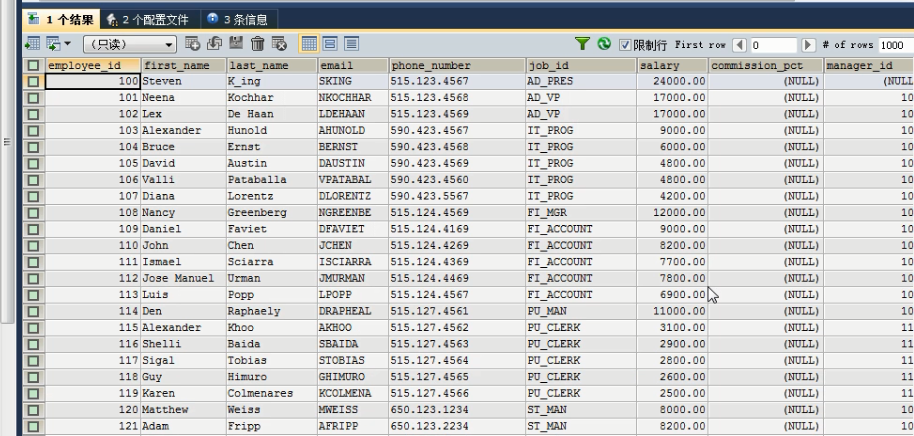The width and height of the screenshot is (914, 436).
Task: Click the duplicate current row icon
Action: [215, 44]
